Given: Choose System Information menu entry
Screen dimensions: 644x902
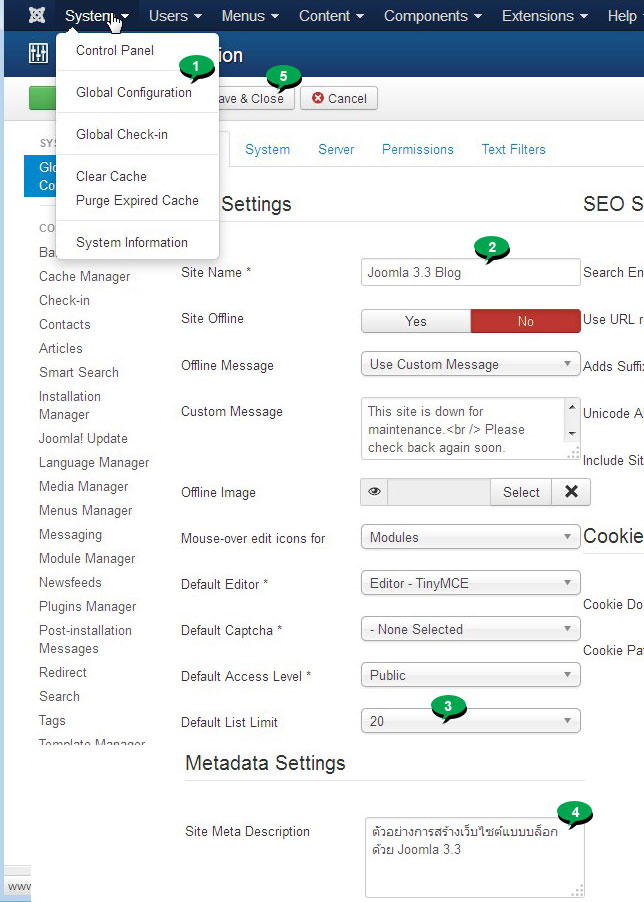Looking at the screenshot, I should tap(132, 243).
